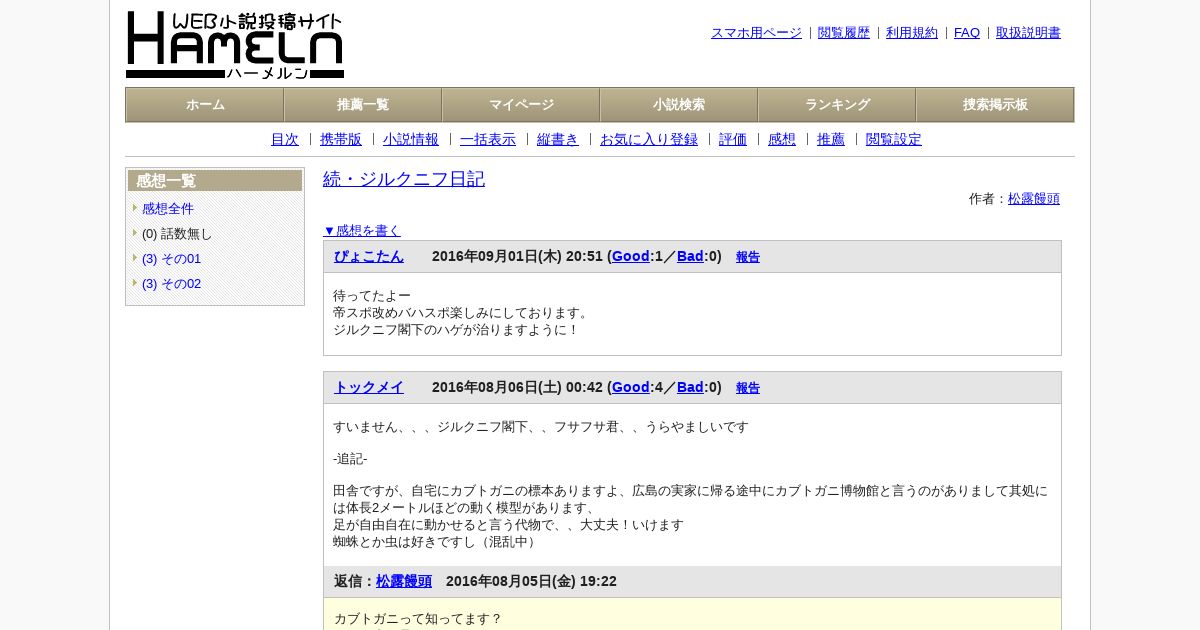The width and height of the screenshot is (1200, 630).
Task: Open マイページ in the navigation bar
Action: [521, 105]
